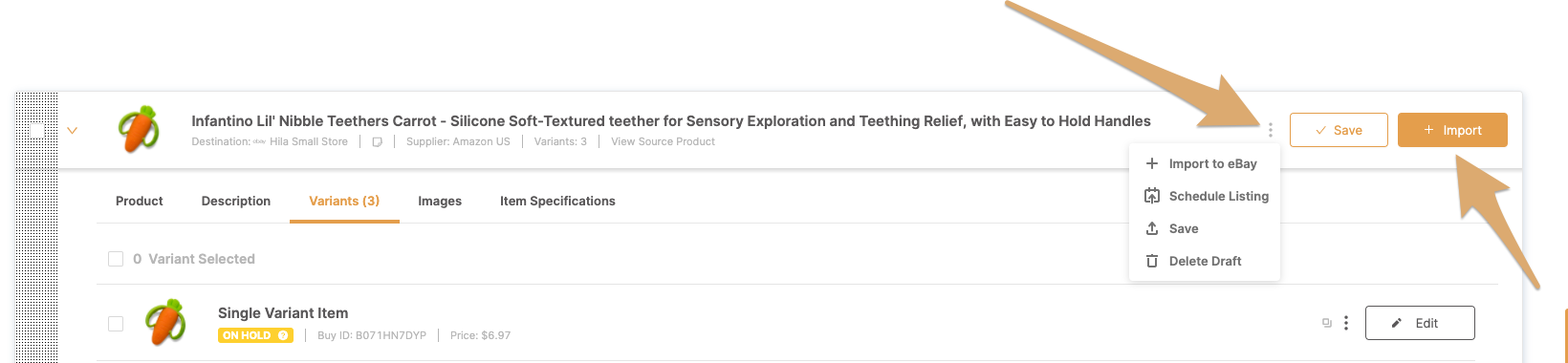
Task: Click the calendar icon for Schedule Listing
Action: [1152, 196]
